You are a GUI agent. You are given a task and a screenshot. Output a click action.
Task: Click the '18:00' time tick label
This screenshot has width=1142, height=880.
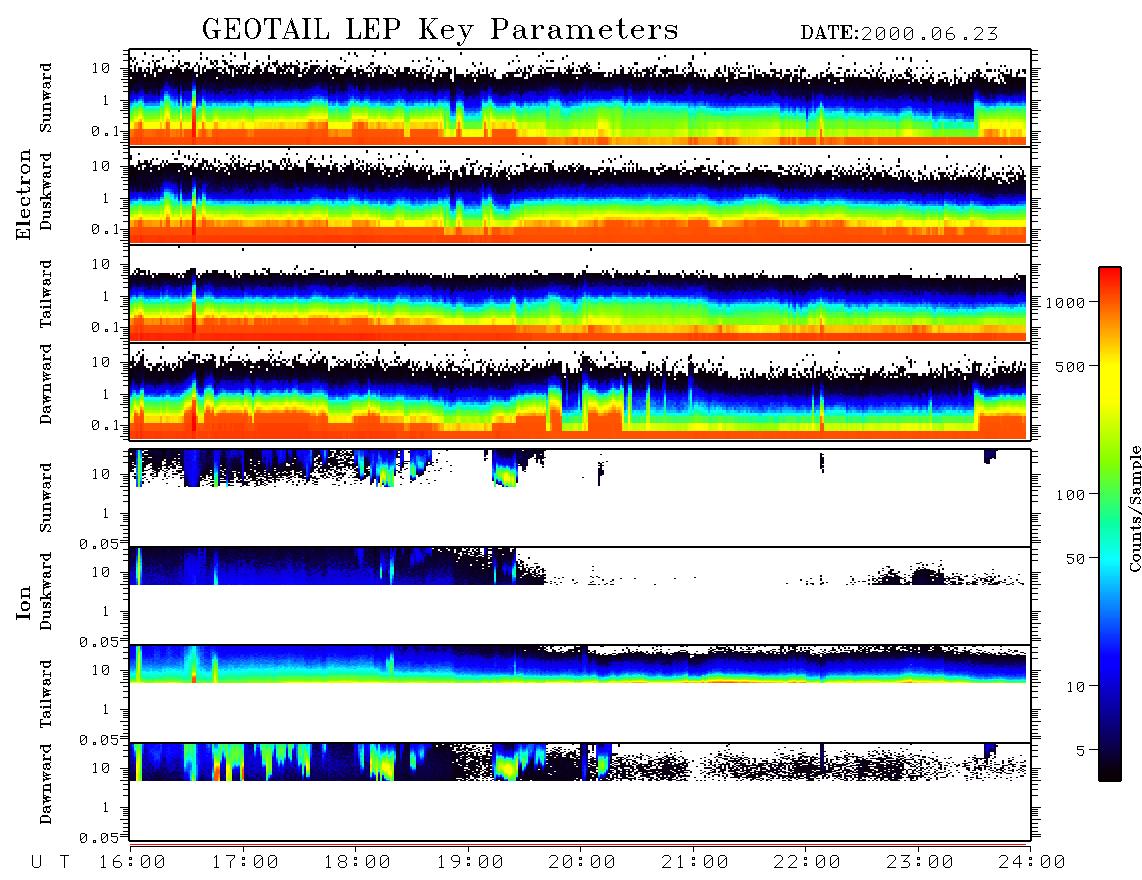(x=357, y=862)
